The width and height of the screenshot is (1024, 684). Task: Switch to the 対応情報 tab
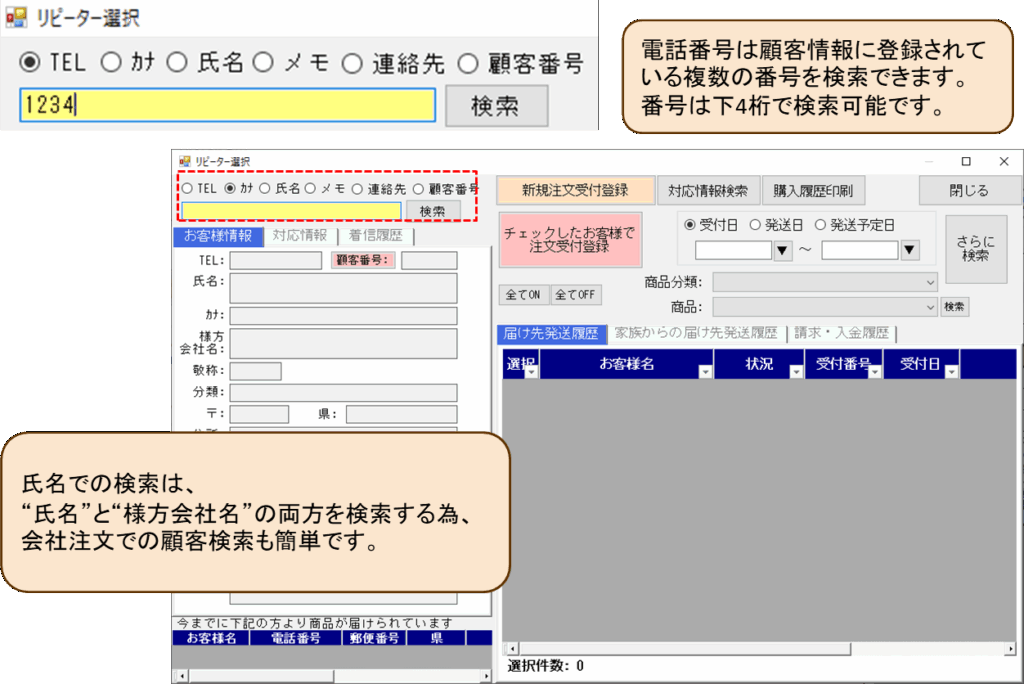pyautogui.click(x=299, y=236)
